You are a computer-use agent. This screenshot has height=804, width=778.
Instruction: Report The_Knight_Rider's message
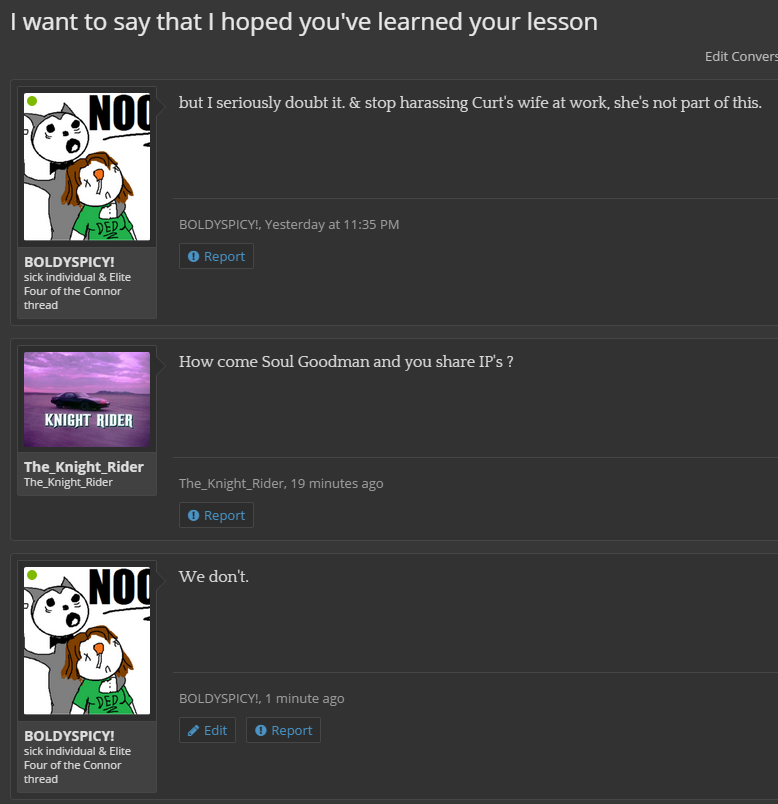click(216, 515)
